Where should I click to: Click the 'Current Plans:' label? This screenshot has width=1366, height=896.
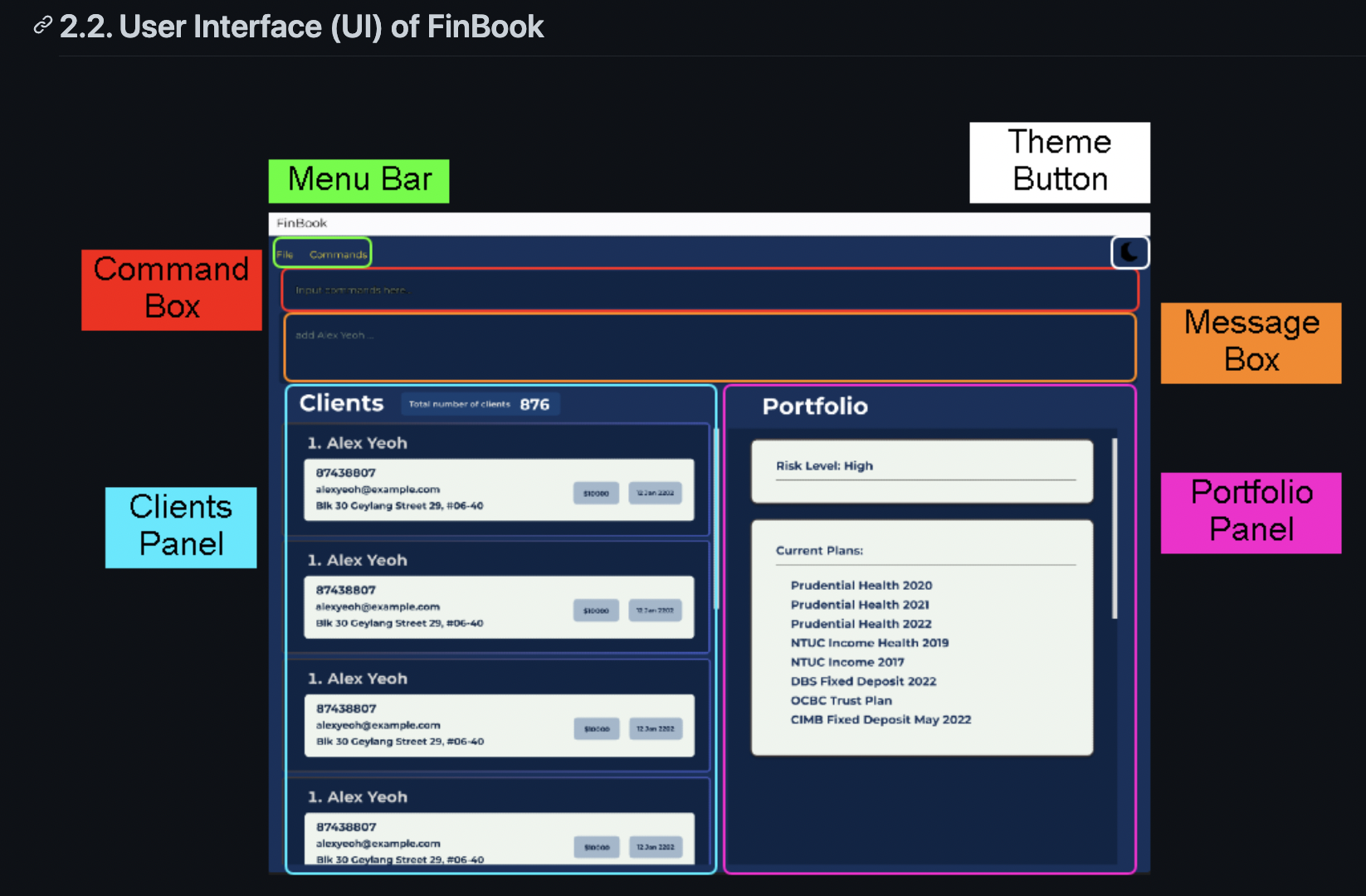tap(819, 551)
